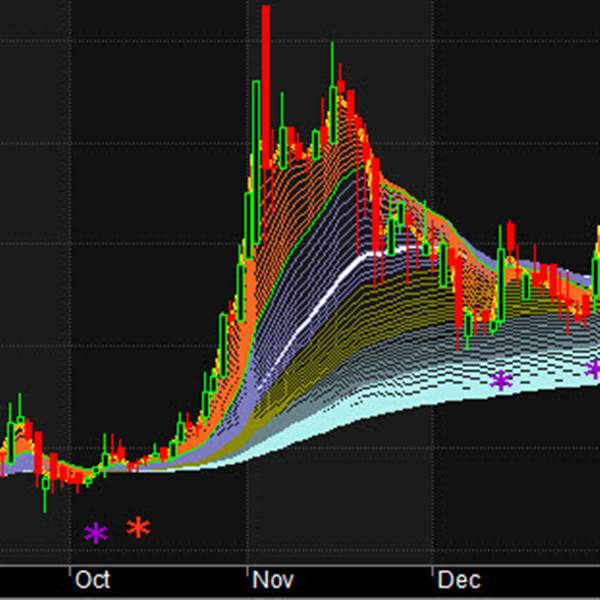Click the Nov label on time axis
This screenshot has width=600, height=600.
(273, 580)
